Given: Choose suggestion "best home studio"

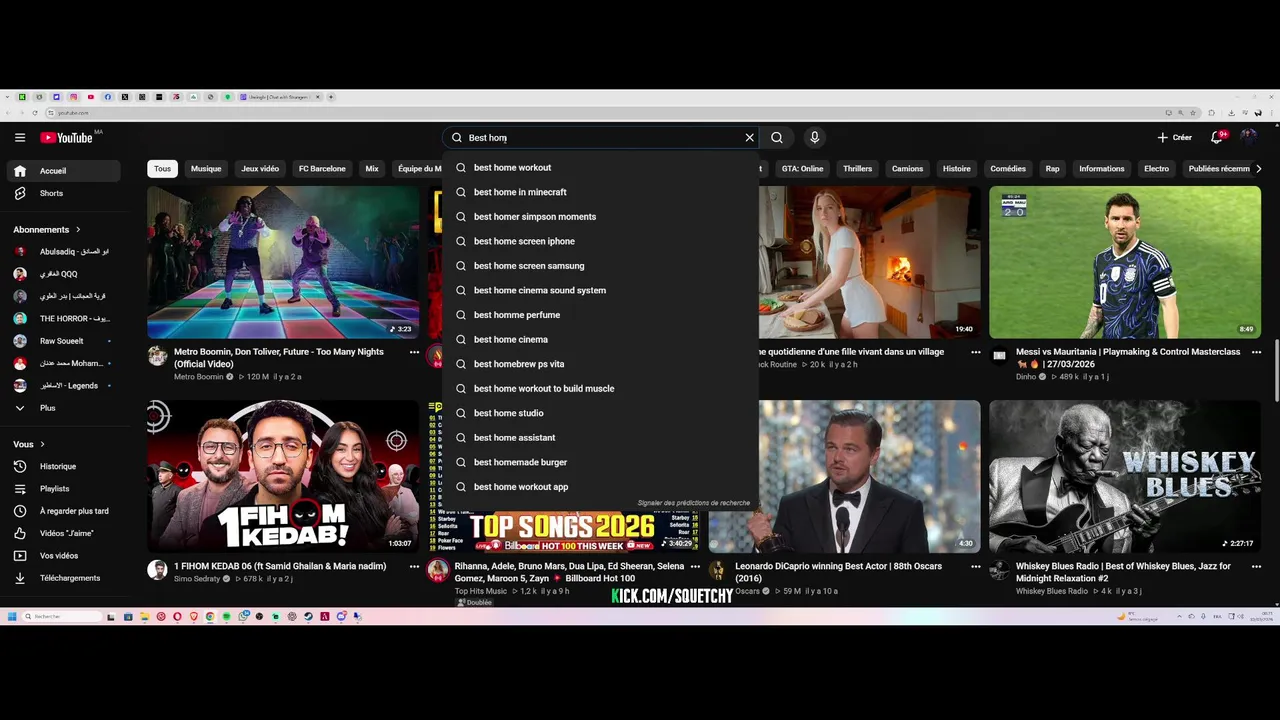Looking at the screenshot, I should (x=601, y=413).
